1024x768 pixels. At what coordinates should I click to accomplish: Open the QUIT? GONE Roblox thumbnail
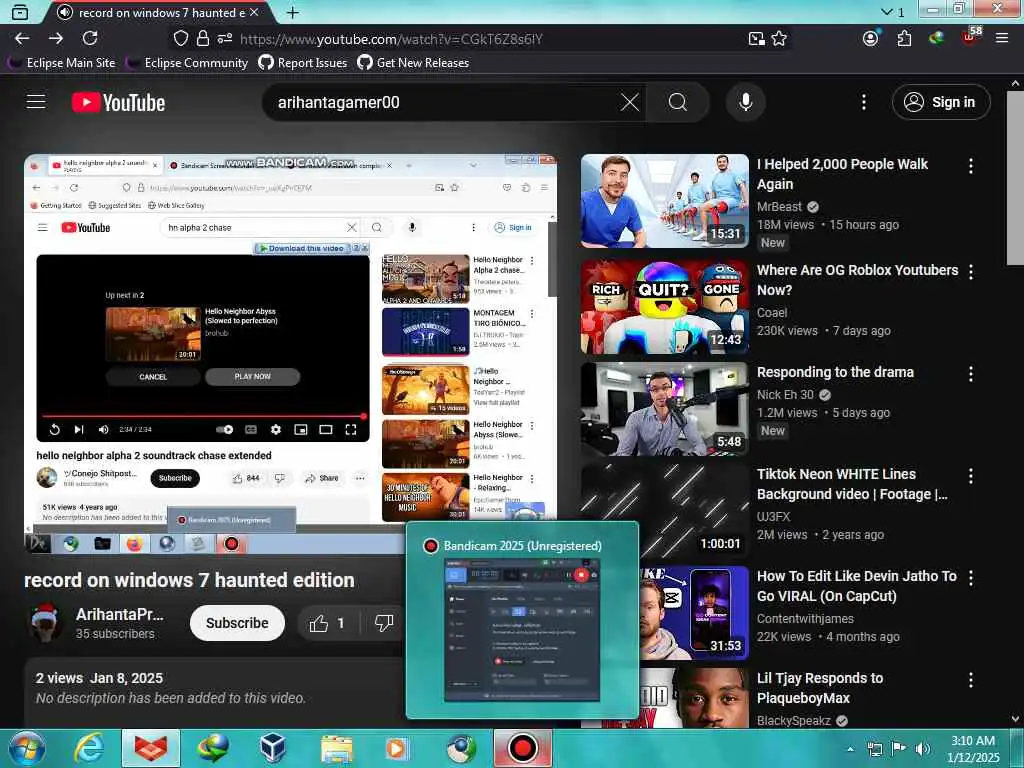pos(665,307)
